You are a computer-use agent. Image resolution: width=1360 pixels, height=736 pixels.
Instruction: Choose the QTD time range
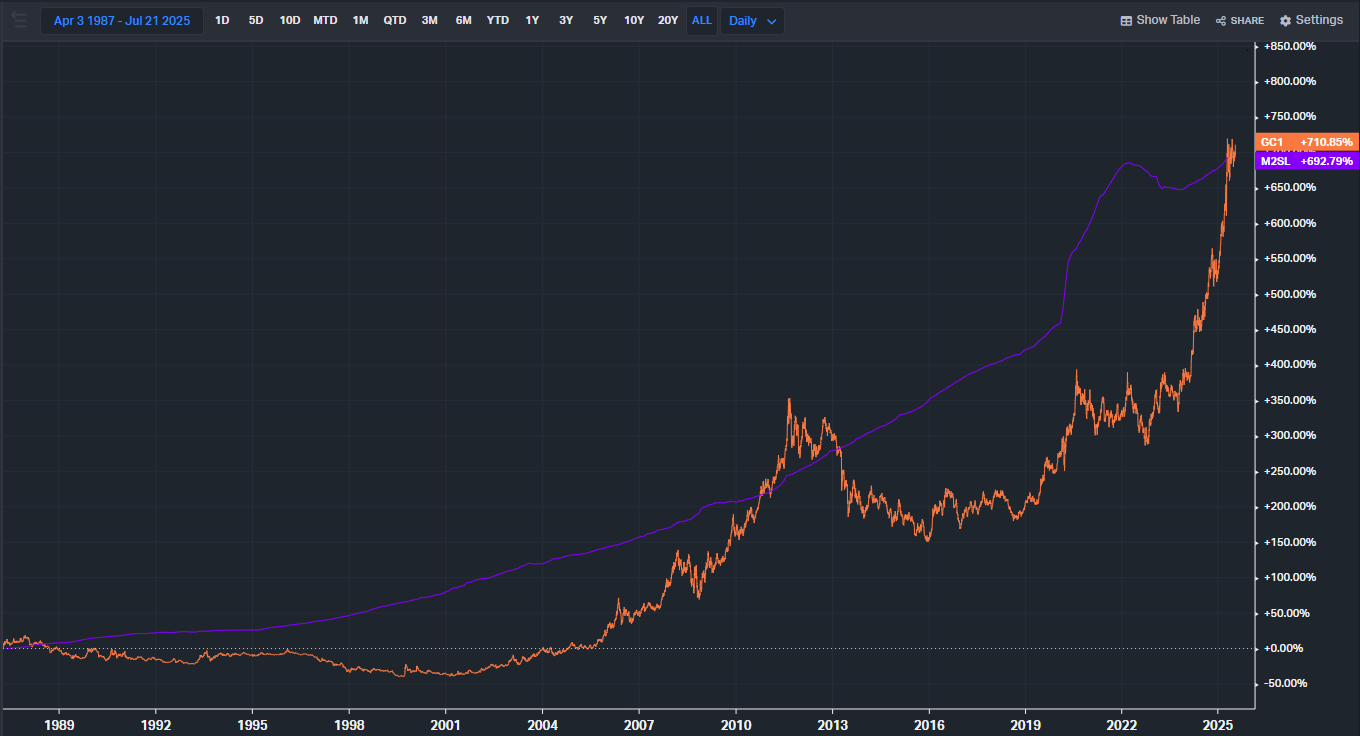[x=395, y=21]
